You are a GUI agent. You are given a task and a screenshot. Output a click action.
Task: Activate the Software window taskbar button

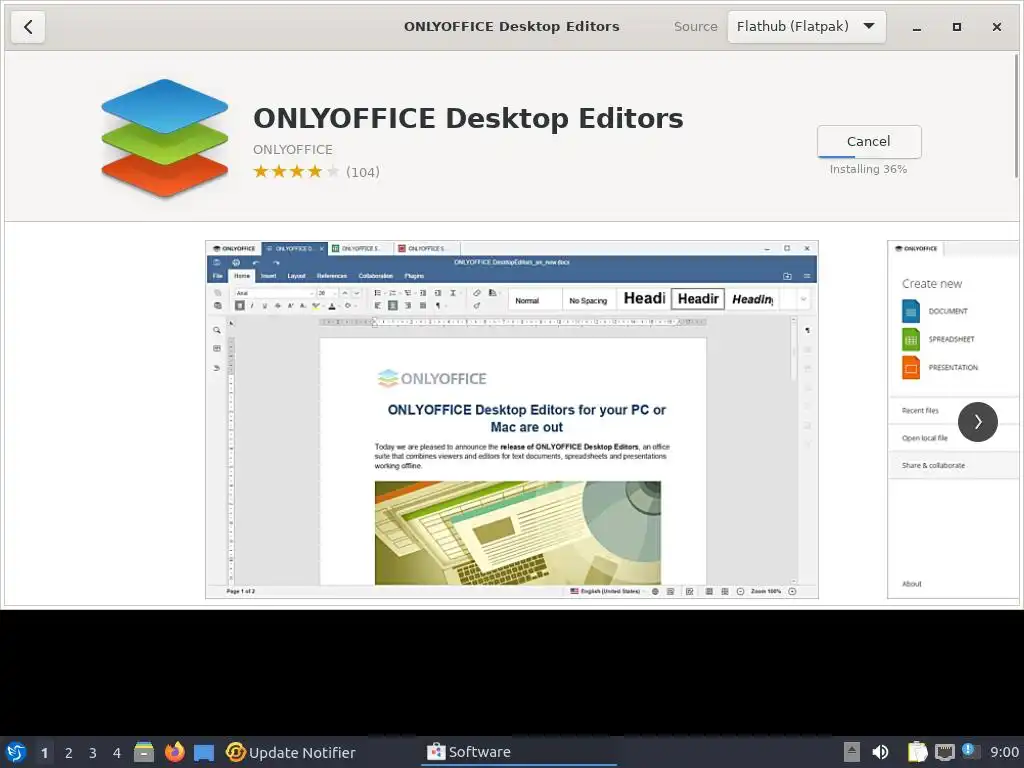tap(519, 752)
